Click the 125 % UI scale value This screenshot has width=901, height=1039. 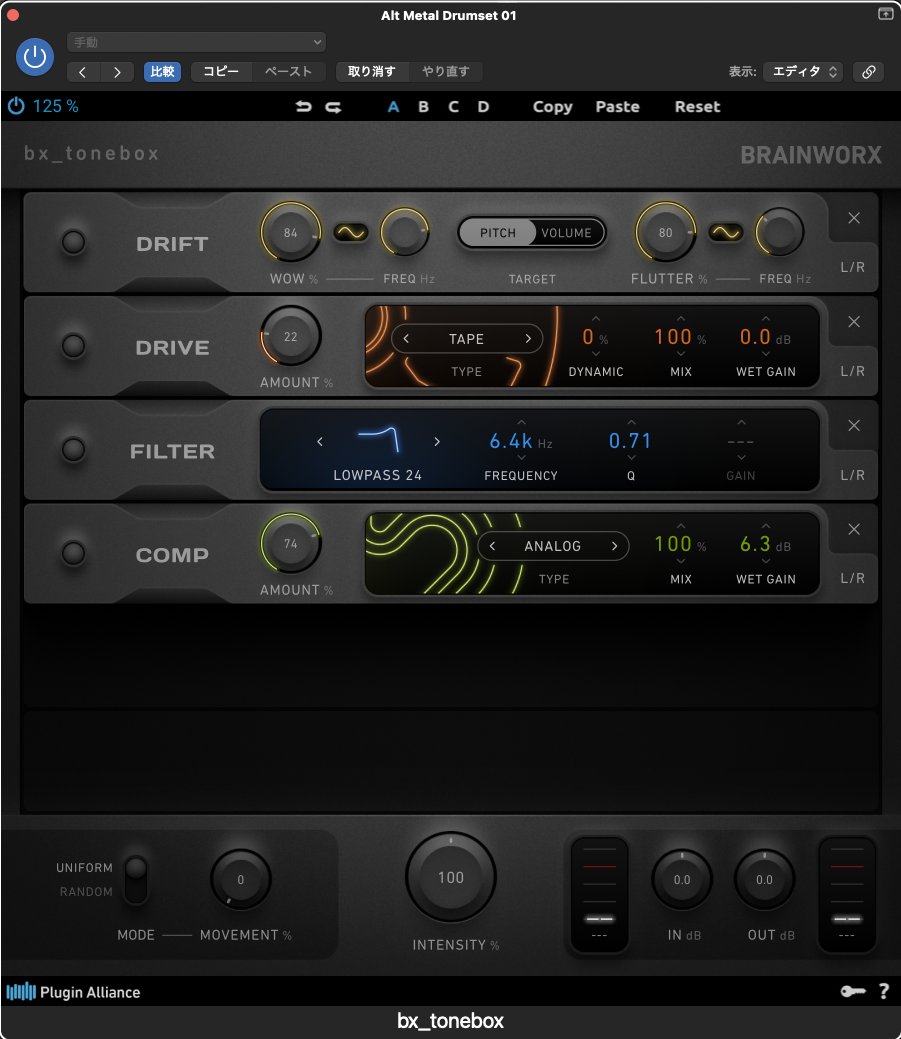pos(56,106)
